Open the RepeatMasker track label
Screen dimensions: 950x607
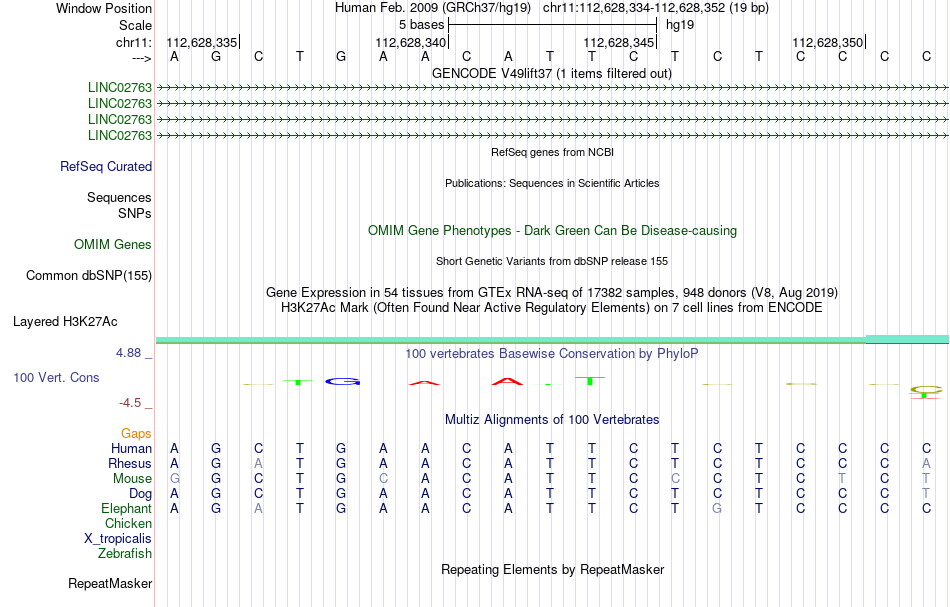coord(110,583)
